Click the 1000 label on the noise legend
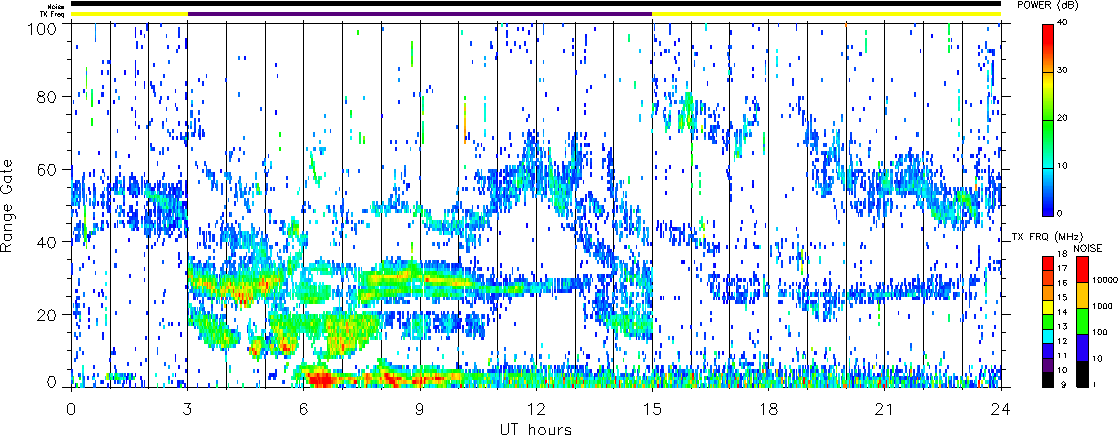 coord(1102,306)
